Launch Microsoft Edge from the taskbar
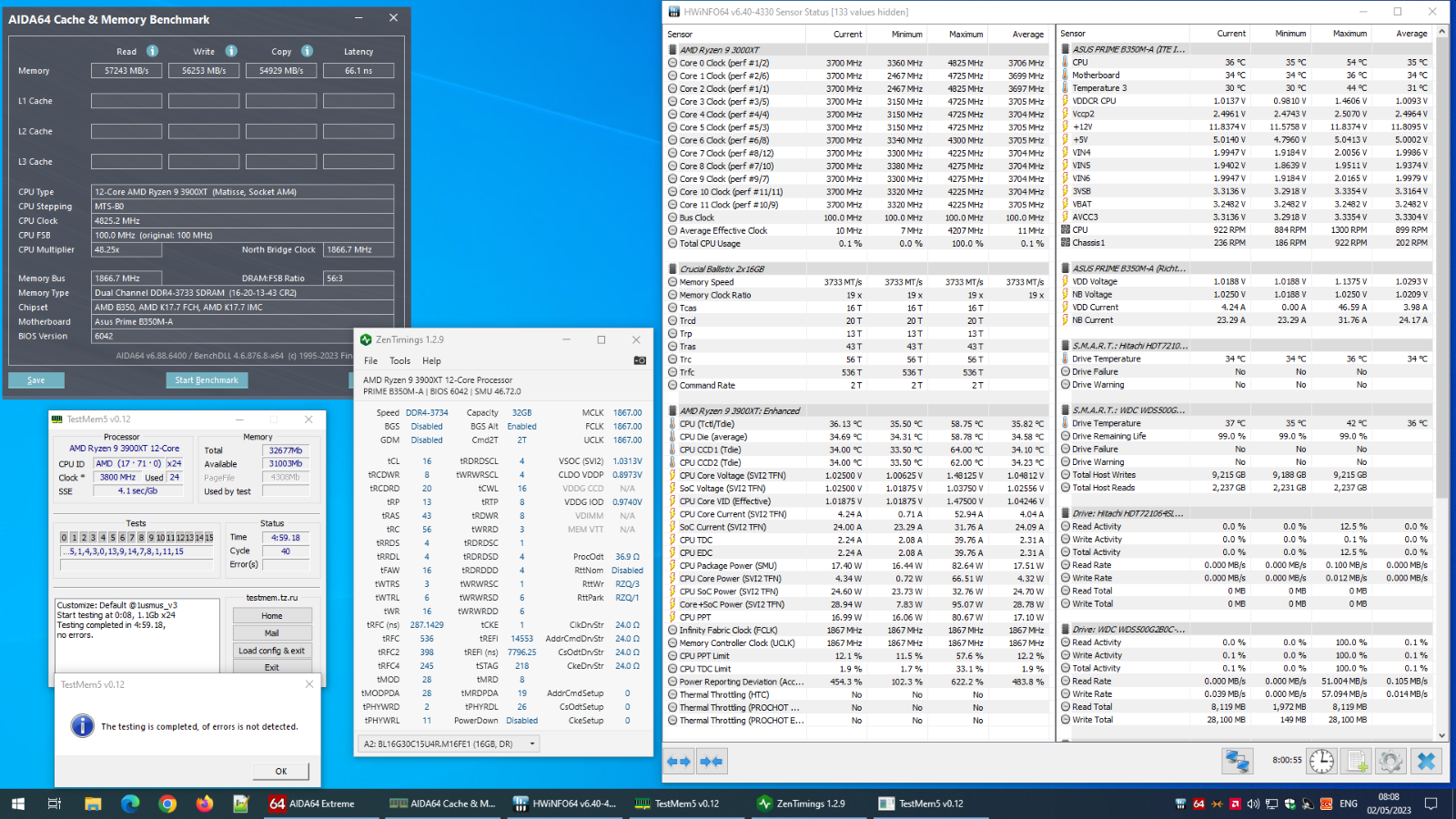Screen dimensions: 1456x819 pos(130,804)
